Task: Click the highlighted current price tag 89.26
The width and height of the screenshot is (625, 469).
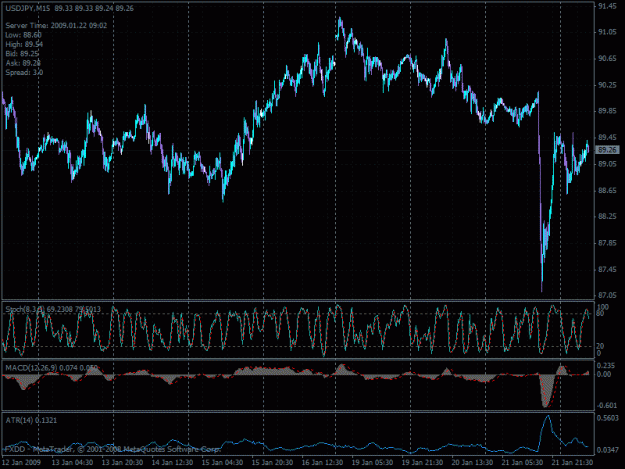Action: coord(607,150)
